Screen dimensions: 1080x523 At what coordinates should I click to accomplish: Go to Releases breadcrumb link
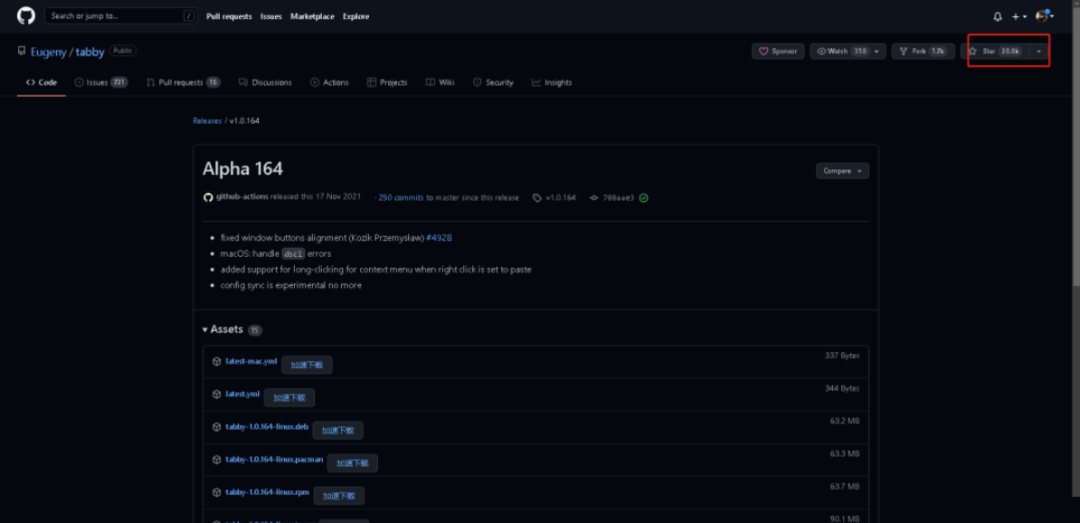tap(207, 121)
